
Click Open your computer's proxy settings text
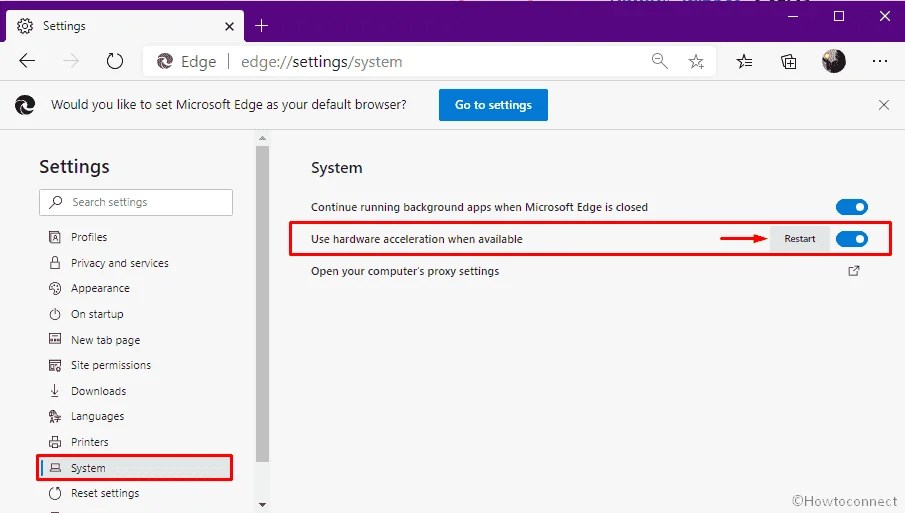click(x=405, y=271)
